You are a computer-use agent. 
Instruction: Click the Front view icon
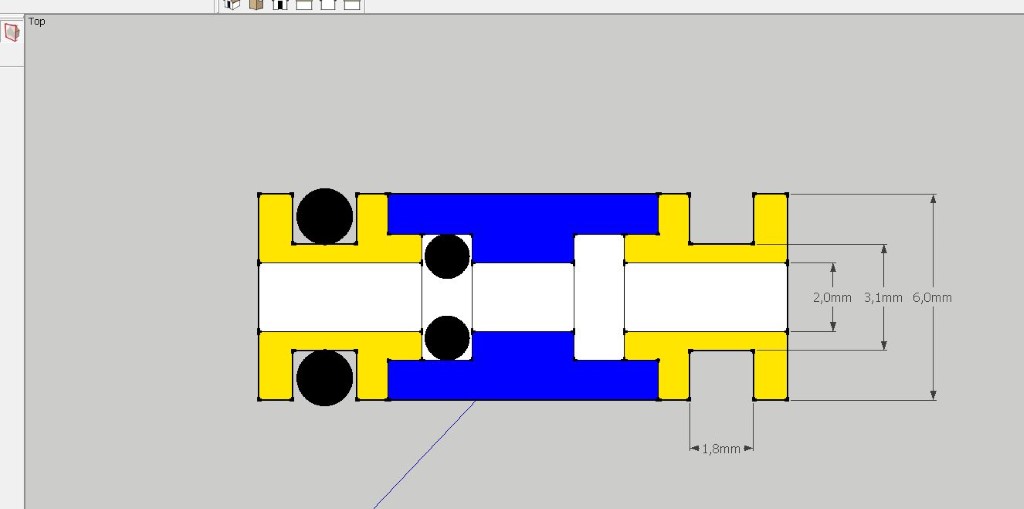coord(280,4)
